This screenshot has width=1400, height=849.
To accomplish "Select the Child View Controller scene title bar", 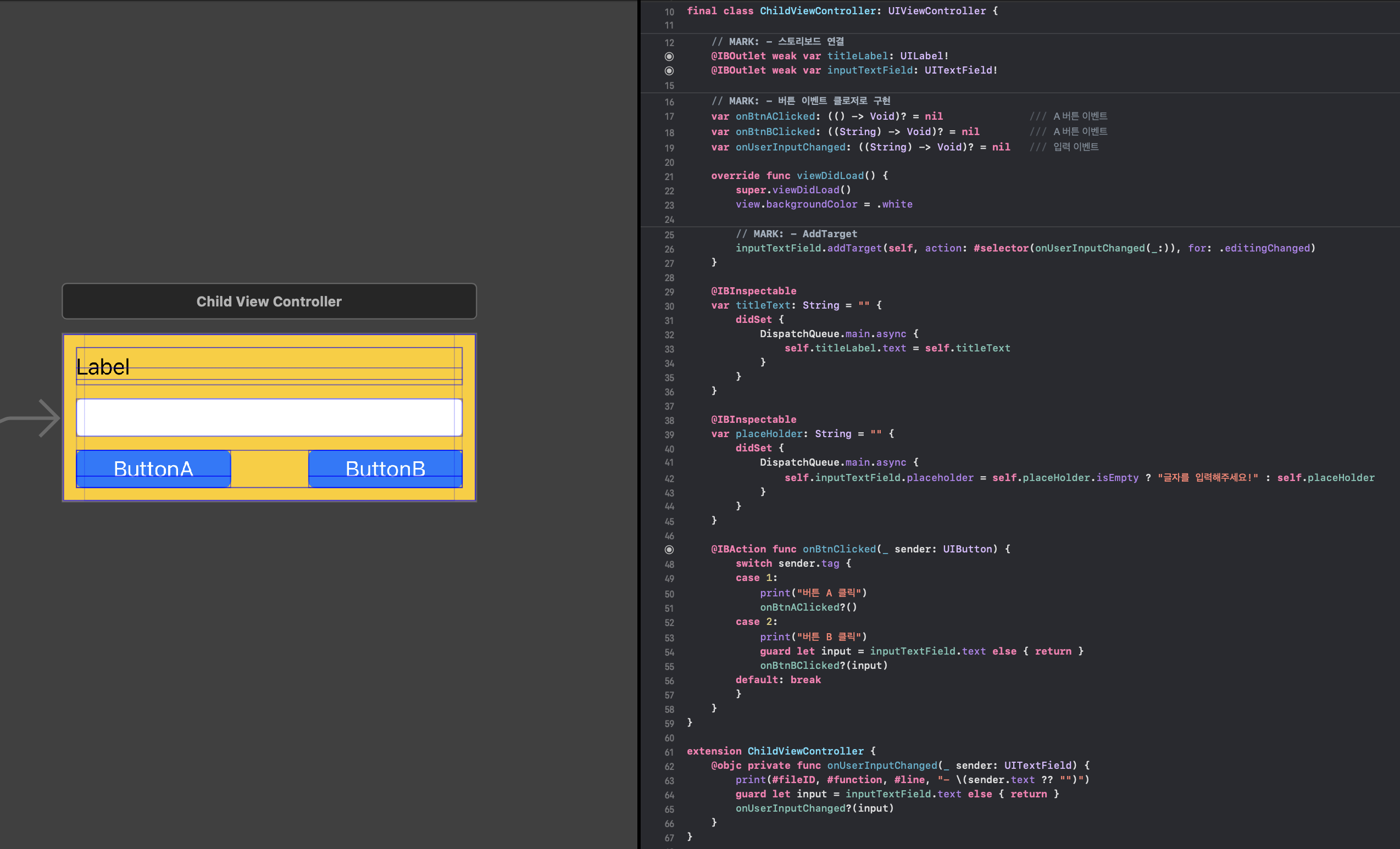I will 269,301.
